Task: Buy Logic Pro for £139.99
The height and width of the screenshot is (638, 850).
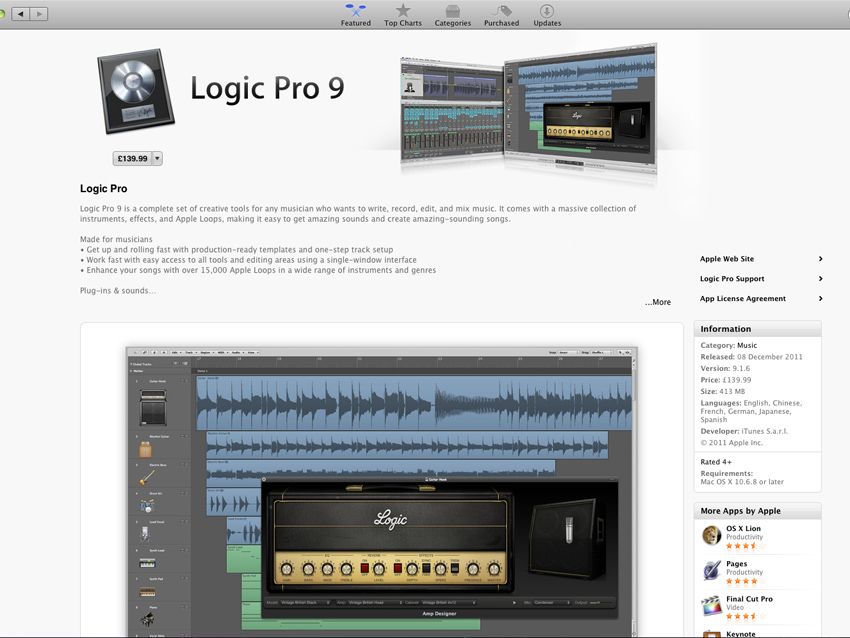Action: point(132,158)
